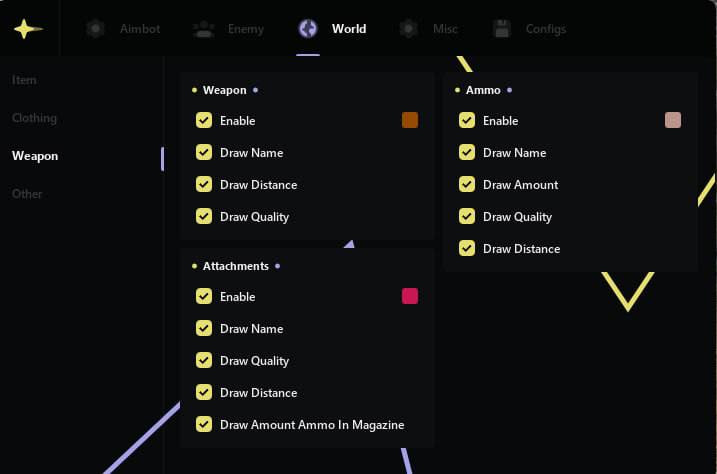Image resolution: width=717 pixels, height=474 pixels.
Task: Toggle Draw Amount in the Ammo panel
Action: coord(467,185)
